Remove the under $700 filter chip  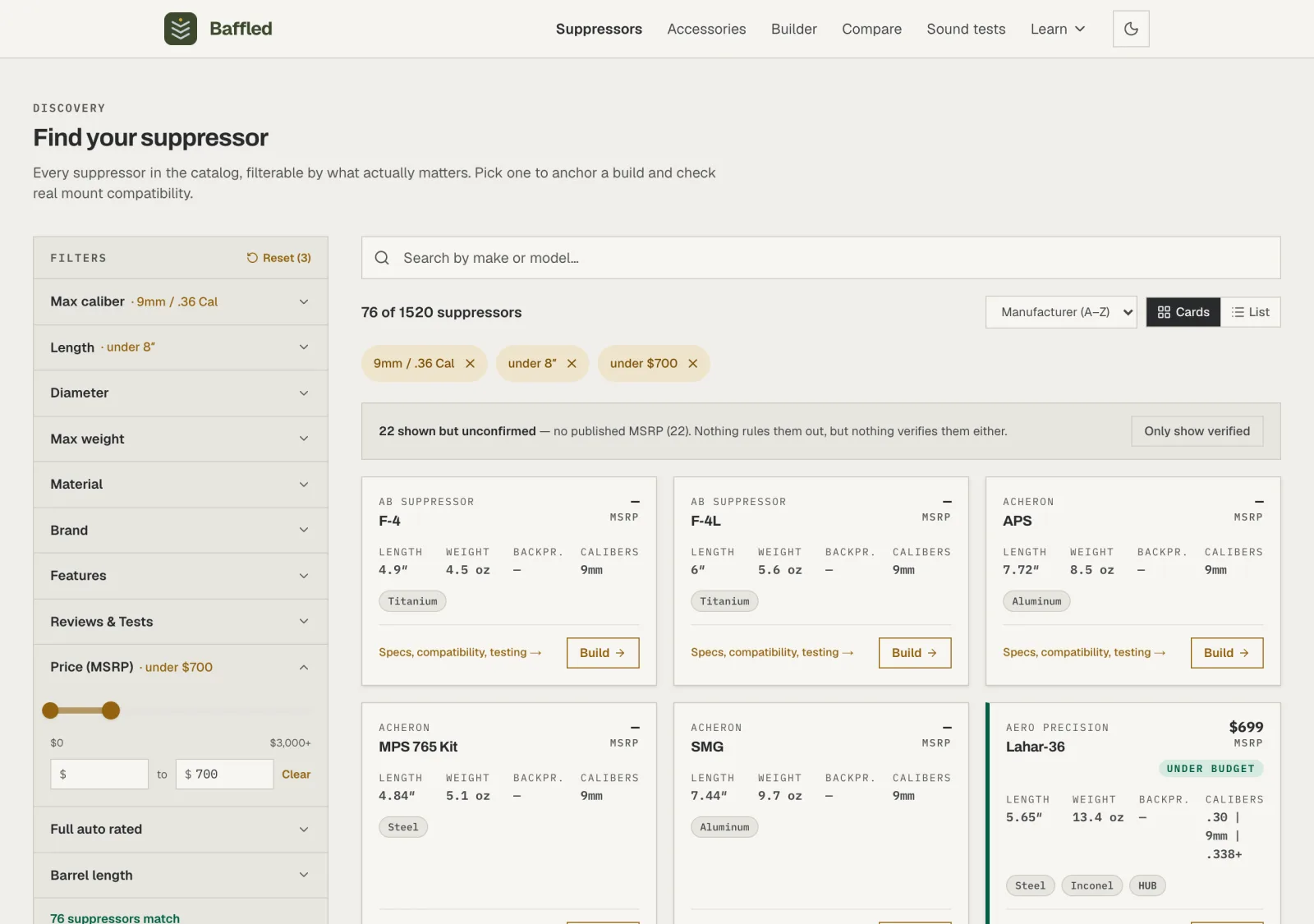(692, 364)
